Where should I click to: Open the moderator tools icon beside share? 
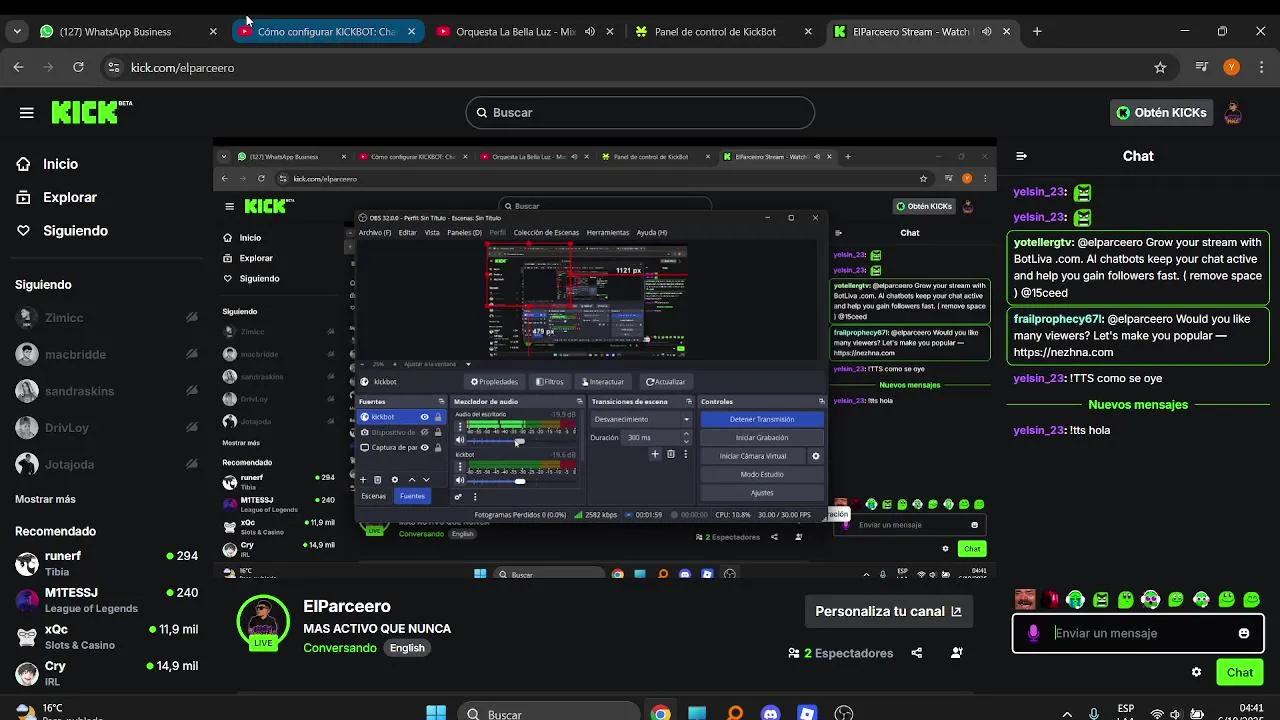coord(956,653)
